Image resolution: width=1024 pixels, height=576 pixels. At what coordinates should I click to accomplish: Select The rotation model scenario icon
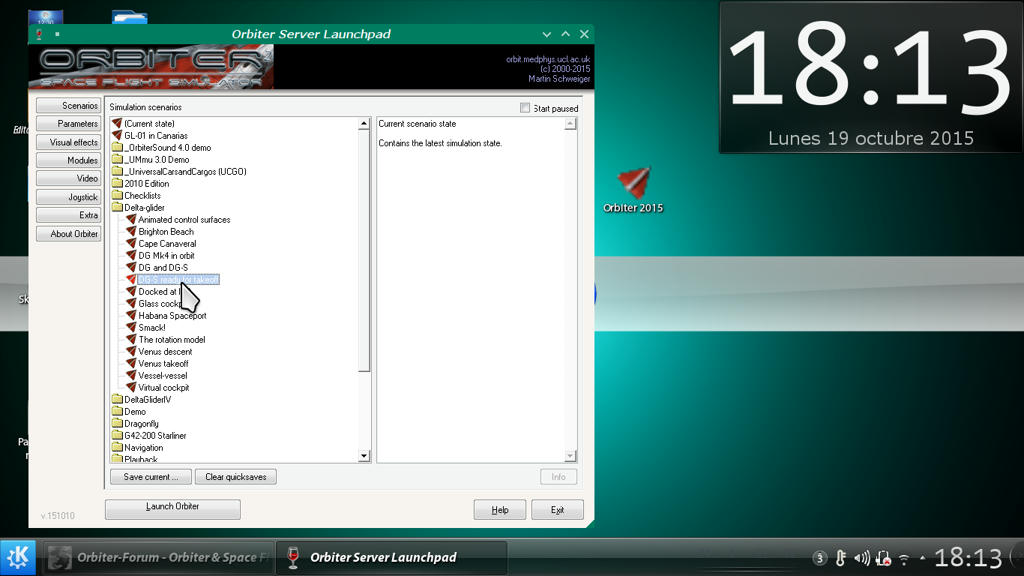131,340
